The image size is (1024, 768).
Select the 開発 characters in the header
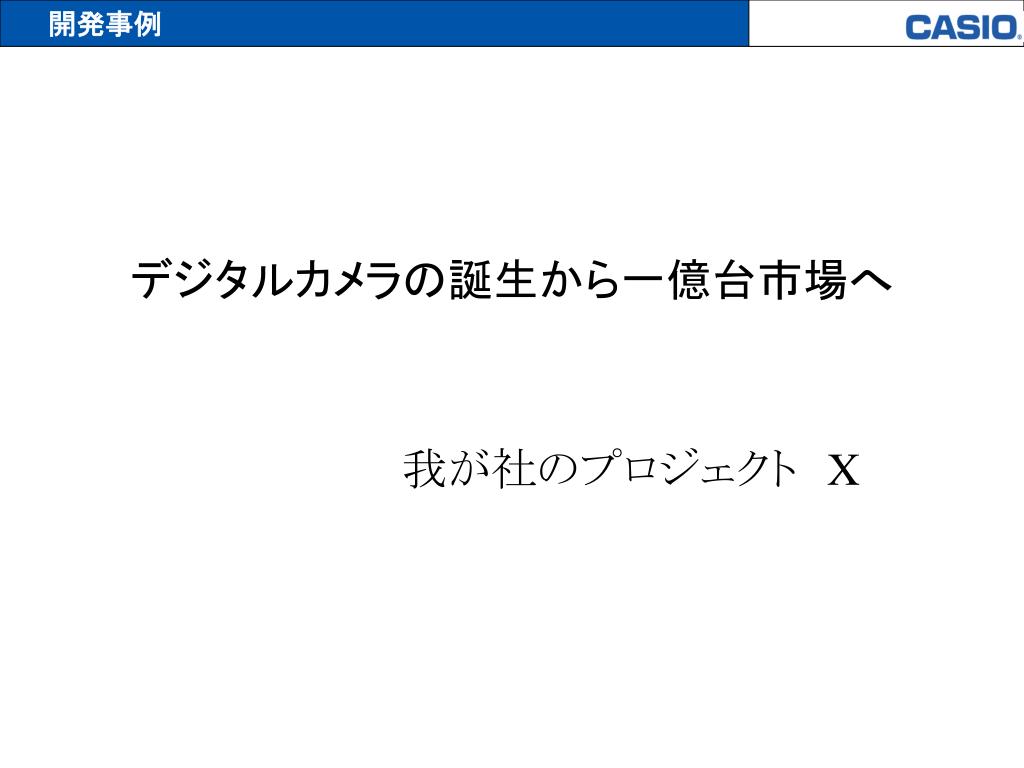click(76, 25)
